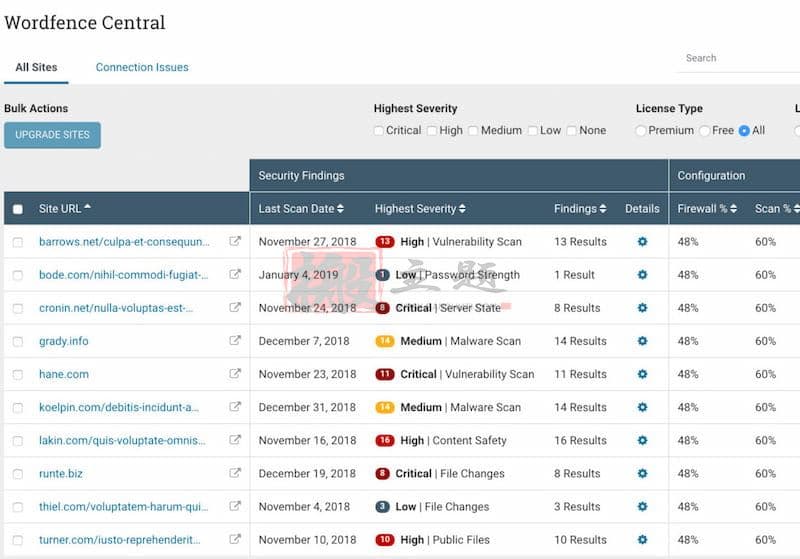Sort by Firewall % column
This screenshot has width=800, height=559.
click(707, 209)
